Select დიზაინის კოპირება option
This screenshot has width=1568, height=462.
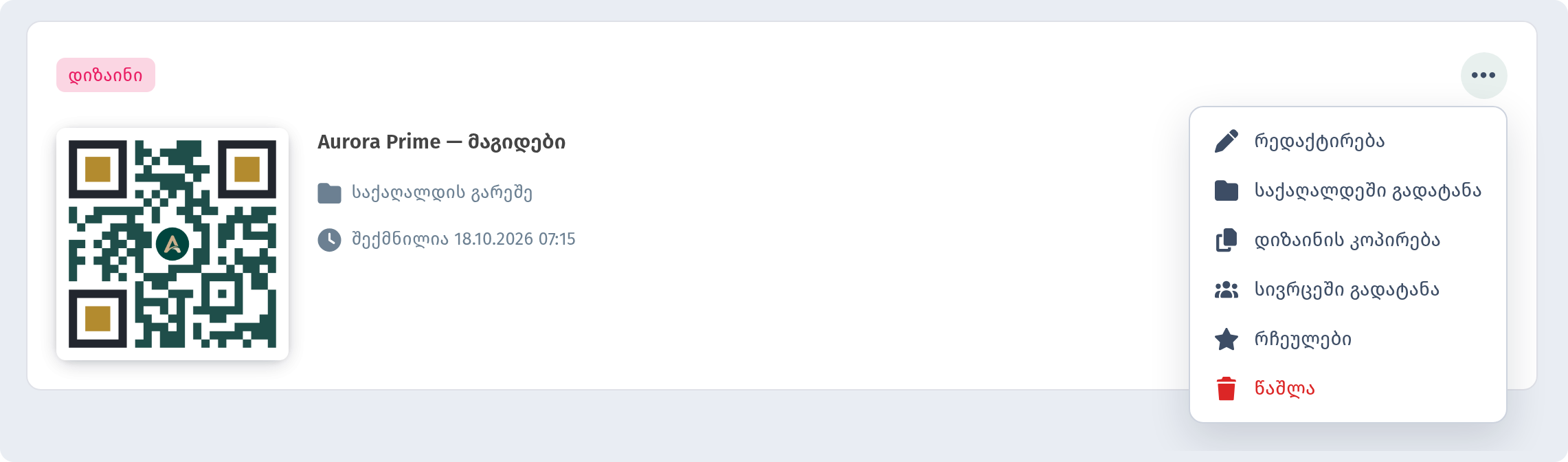tap(1348, 240)
